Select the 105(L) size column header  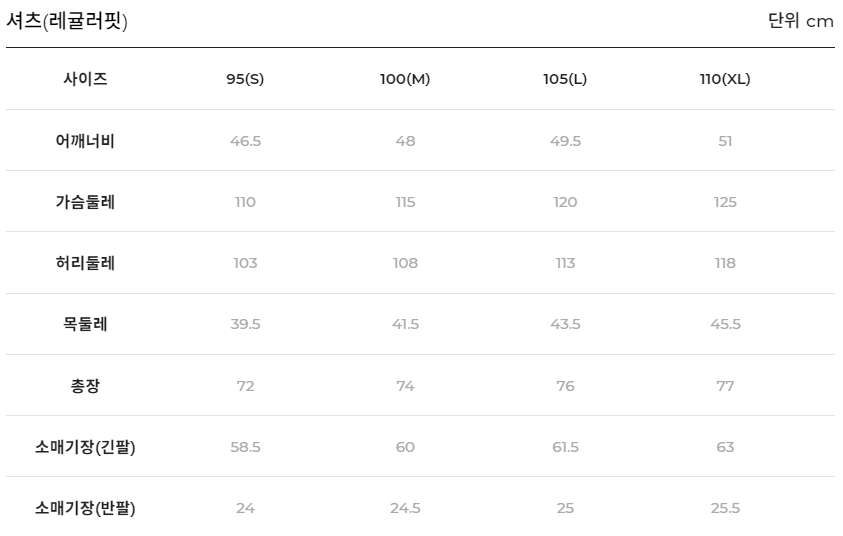tap(565, 80)
